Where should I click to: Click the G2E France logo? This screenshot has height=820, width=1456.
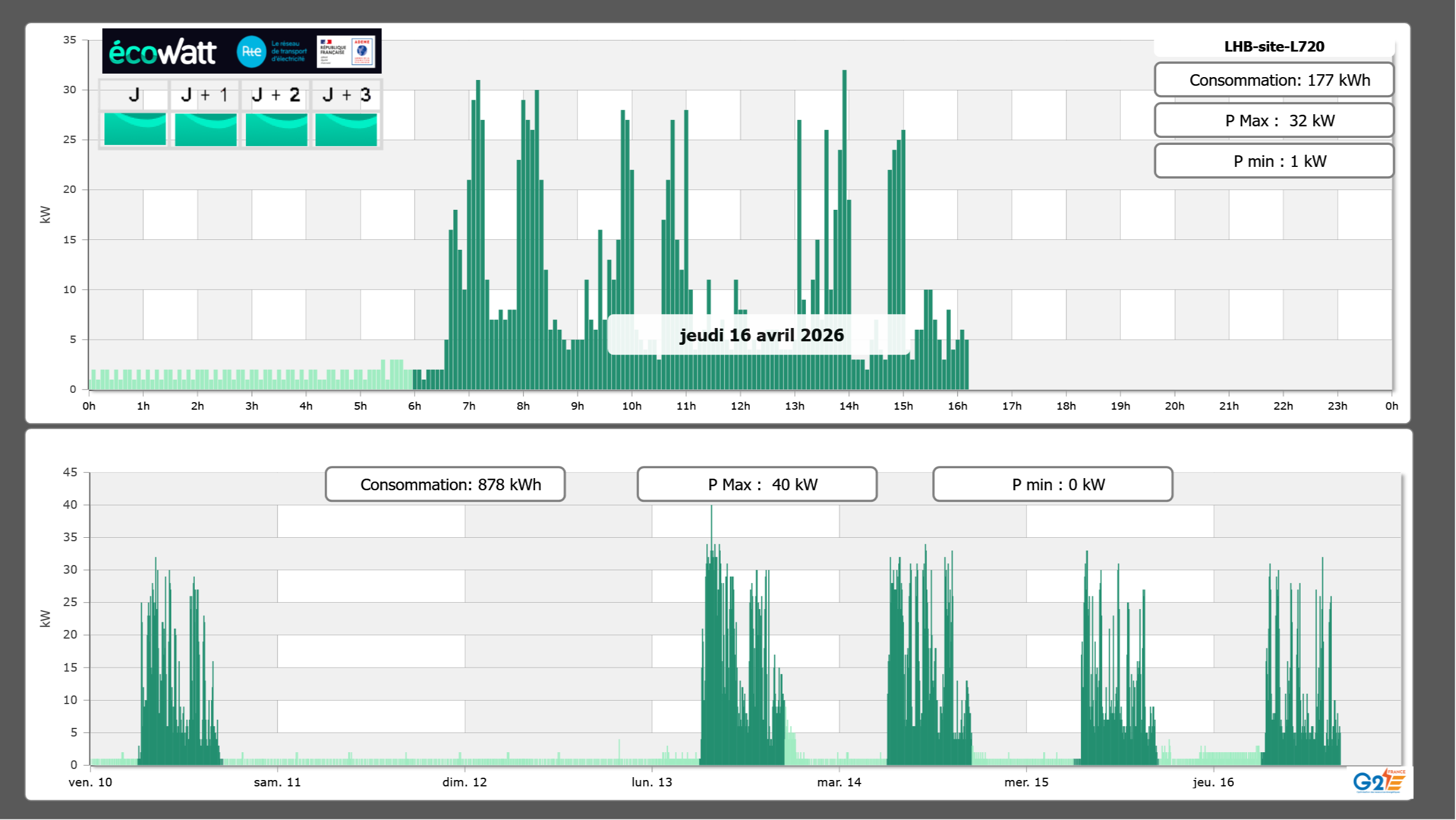click(x=1378, y=781)
